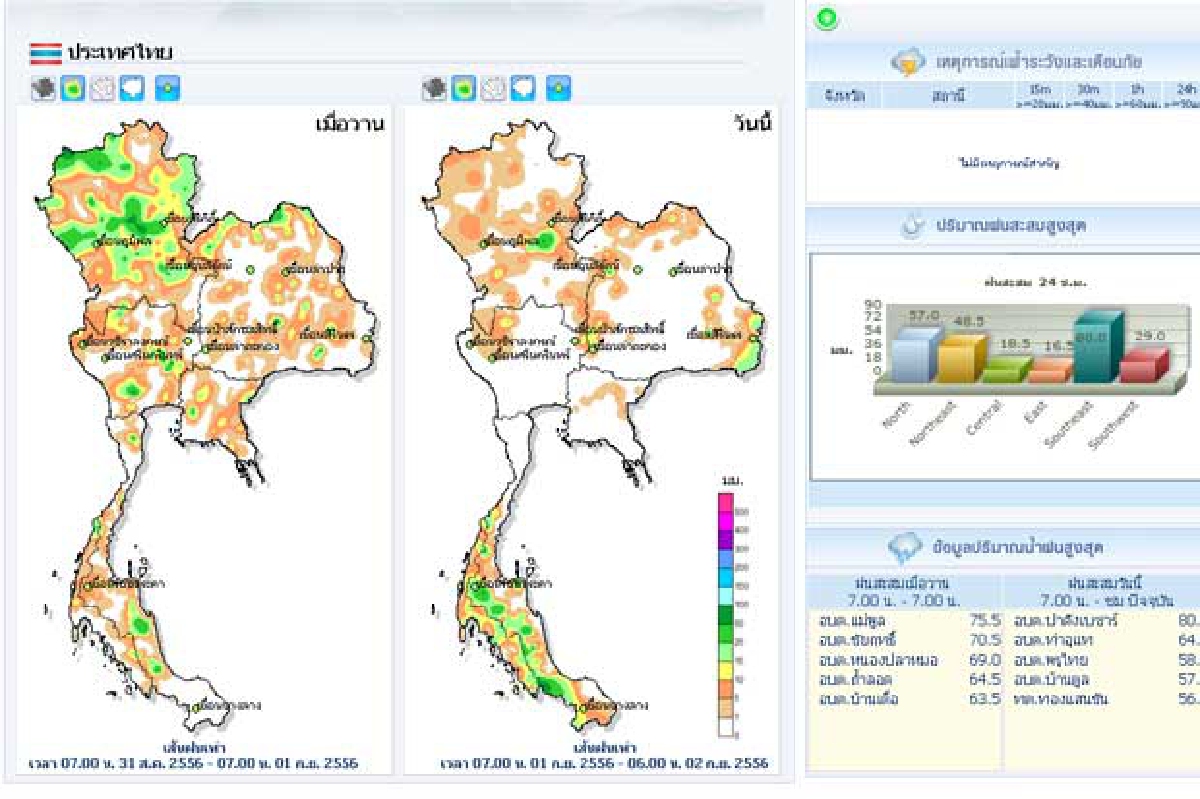The height and width of the screenshot is (799, 1200).
Task: Click the 24h column header in the warning table
Action: click(1180, 96)
